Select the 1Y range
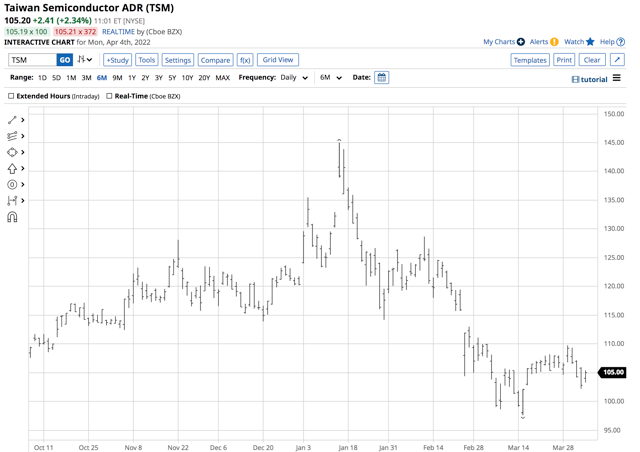The image size is (640, 452). pyautogui.click(x=132, y=78)
